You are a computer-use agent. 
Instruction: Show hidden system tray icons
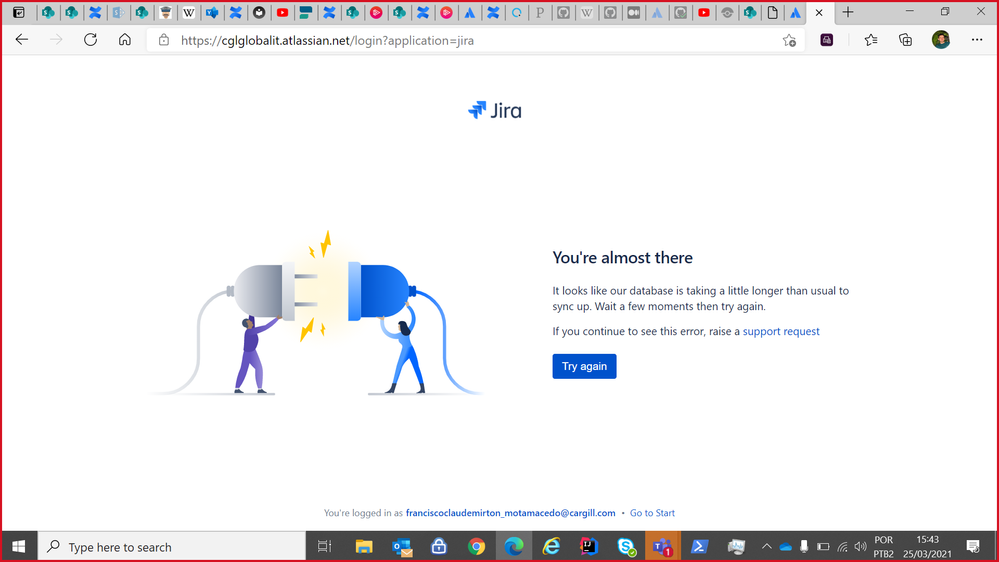click(766, 547)
